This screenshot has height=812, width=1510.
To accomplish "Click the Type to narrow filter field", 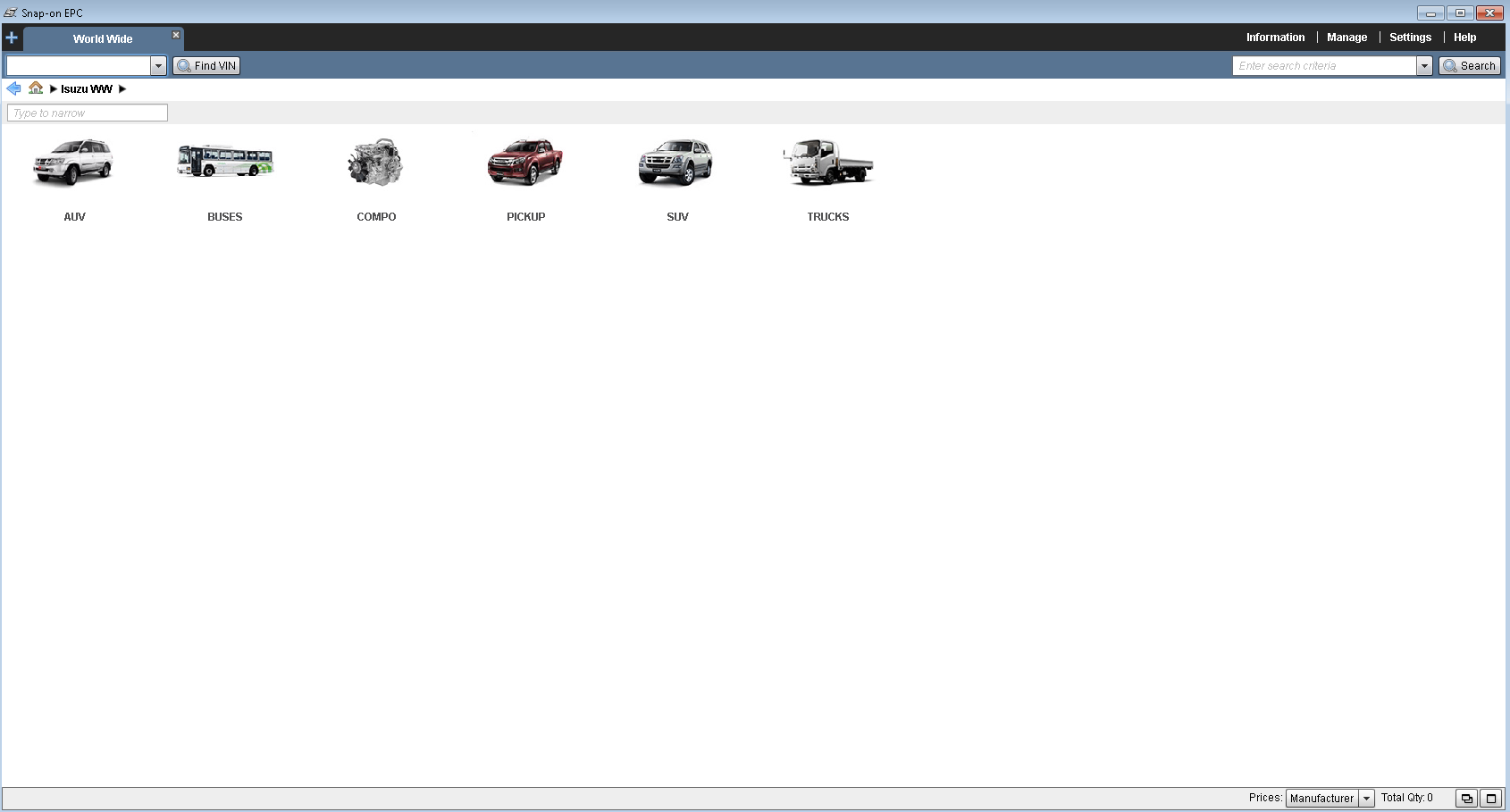I will [88, 113].
